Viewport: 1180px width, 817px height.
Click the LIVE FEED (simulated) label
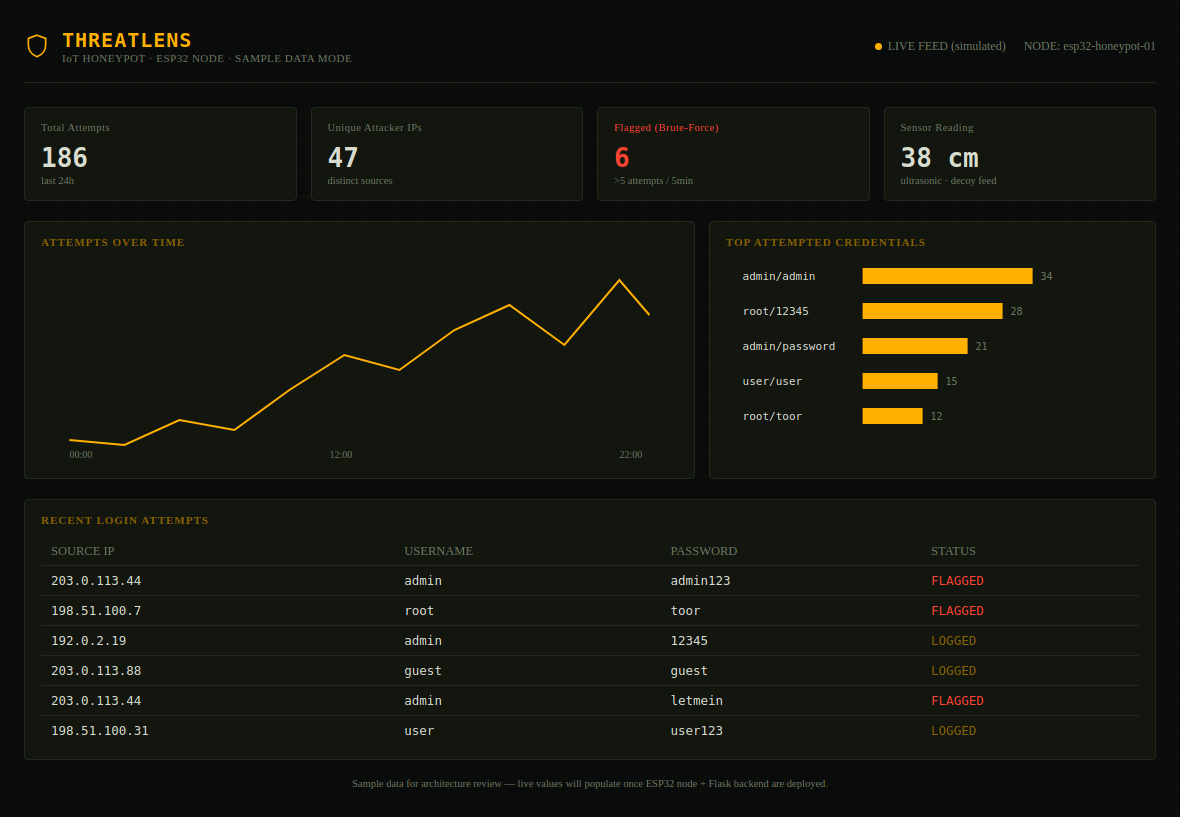pos(946,46)
